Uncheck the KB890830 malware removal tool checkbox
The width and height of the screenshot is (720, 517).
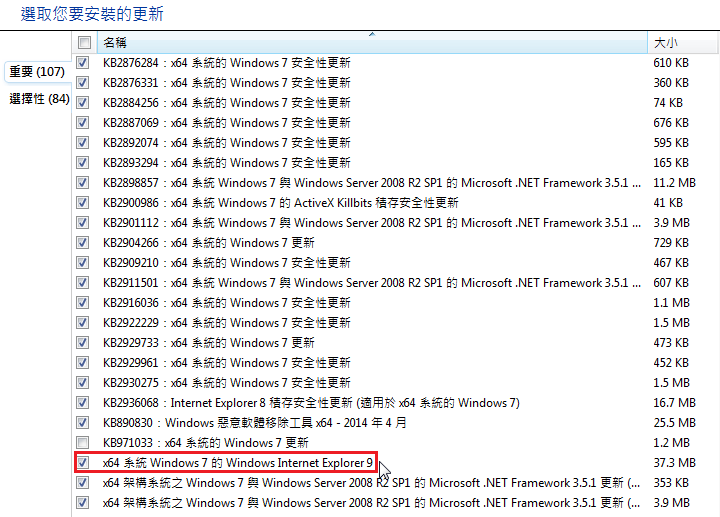coord(83,422)
